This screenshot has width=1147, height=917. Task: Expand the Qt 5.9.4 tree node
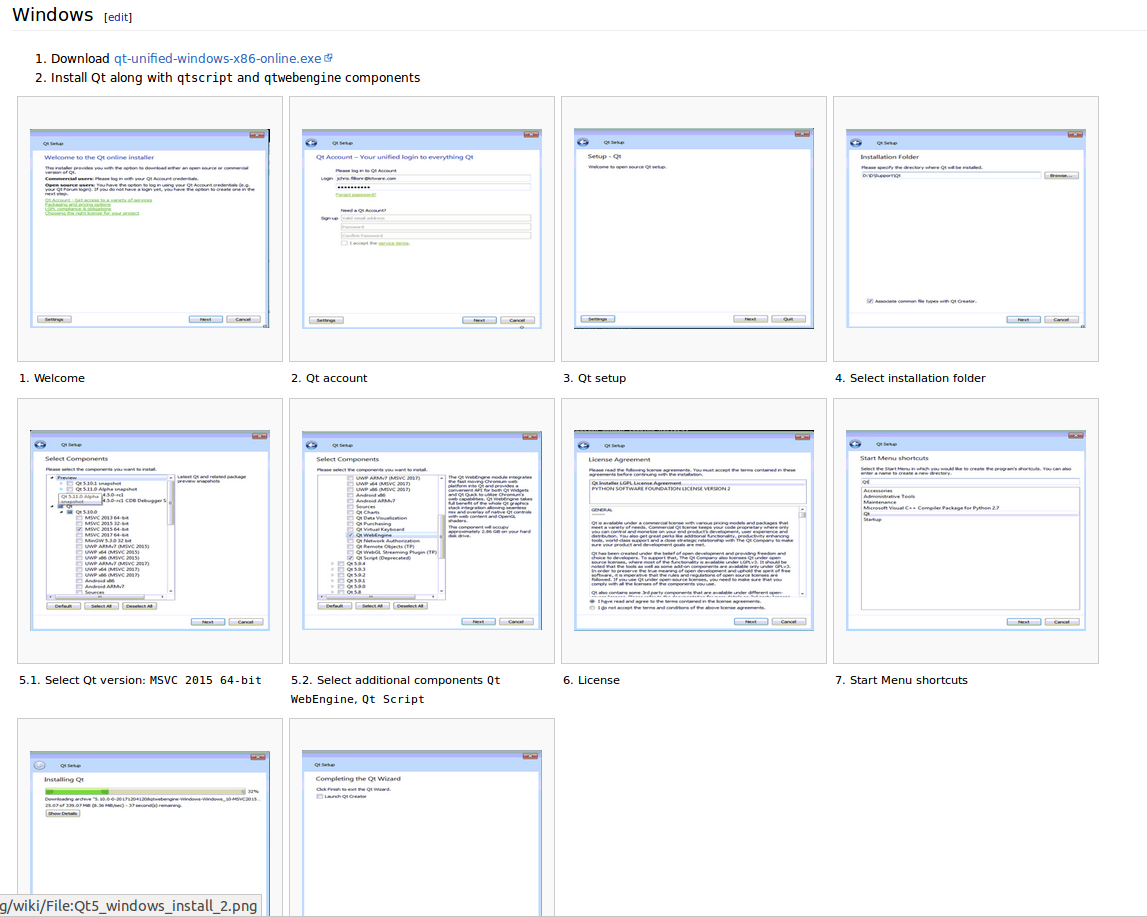click(332, 563)
